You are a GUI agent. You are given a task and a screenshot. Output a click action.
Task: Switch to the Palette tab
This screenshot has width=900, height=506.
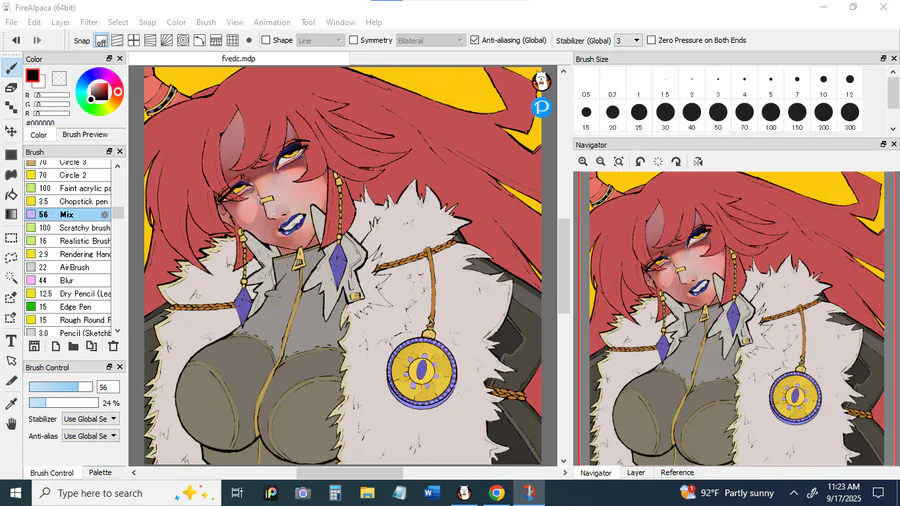[x=100, y=472]
